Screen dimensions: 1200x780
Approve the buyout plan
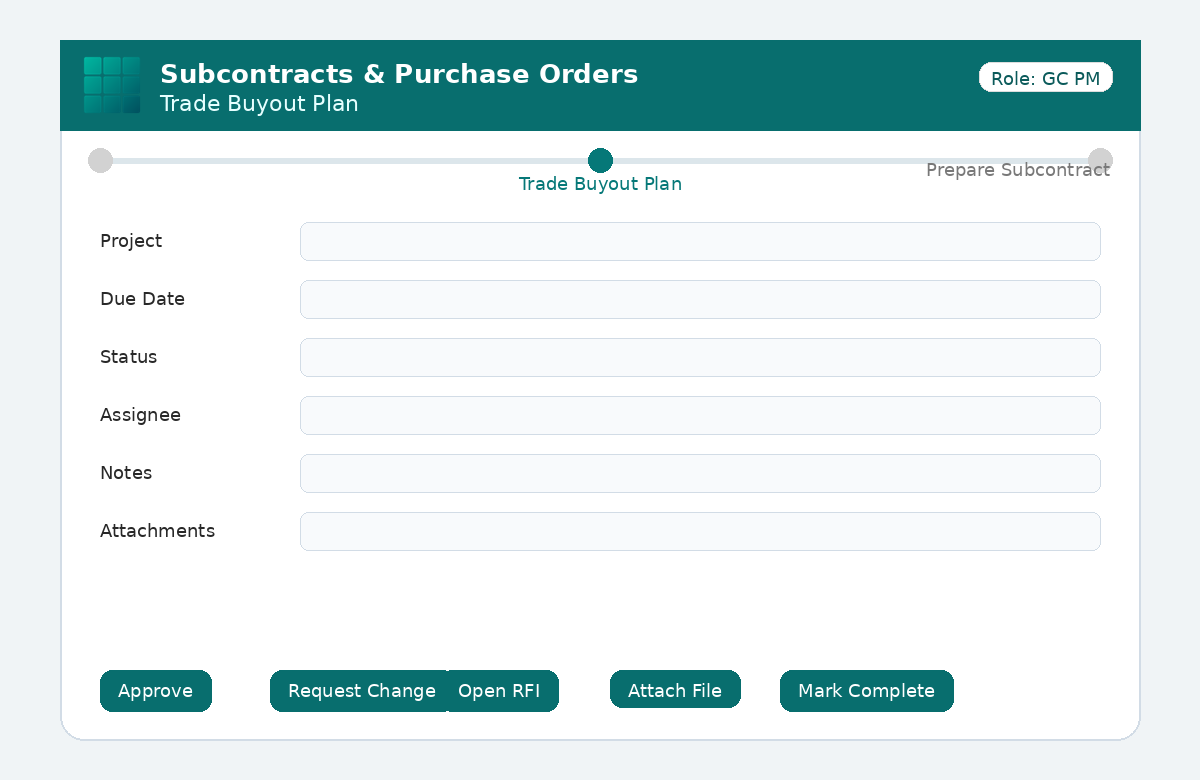pos(156,691)
